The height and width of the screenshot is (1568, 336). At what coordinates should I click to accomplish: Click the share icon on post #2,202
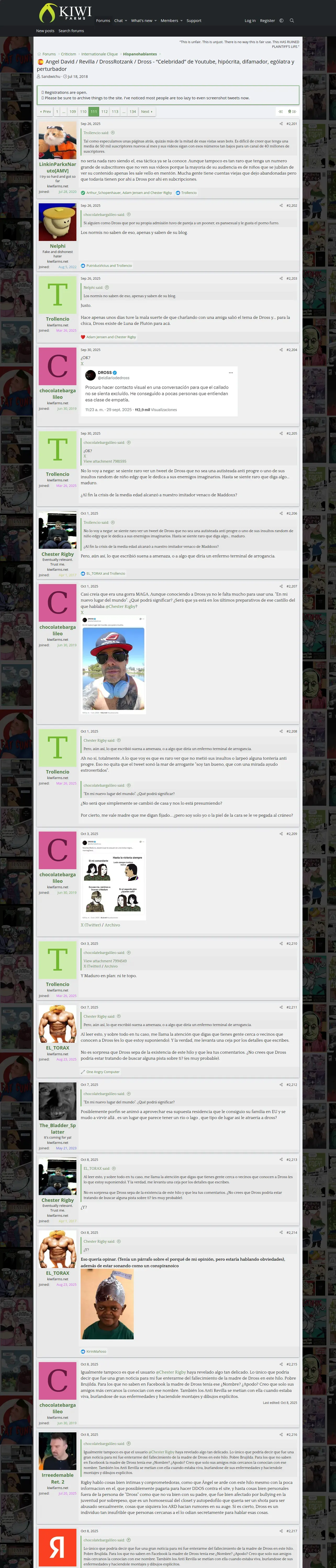[x=281, y=206]
